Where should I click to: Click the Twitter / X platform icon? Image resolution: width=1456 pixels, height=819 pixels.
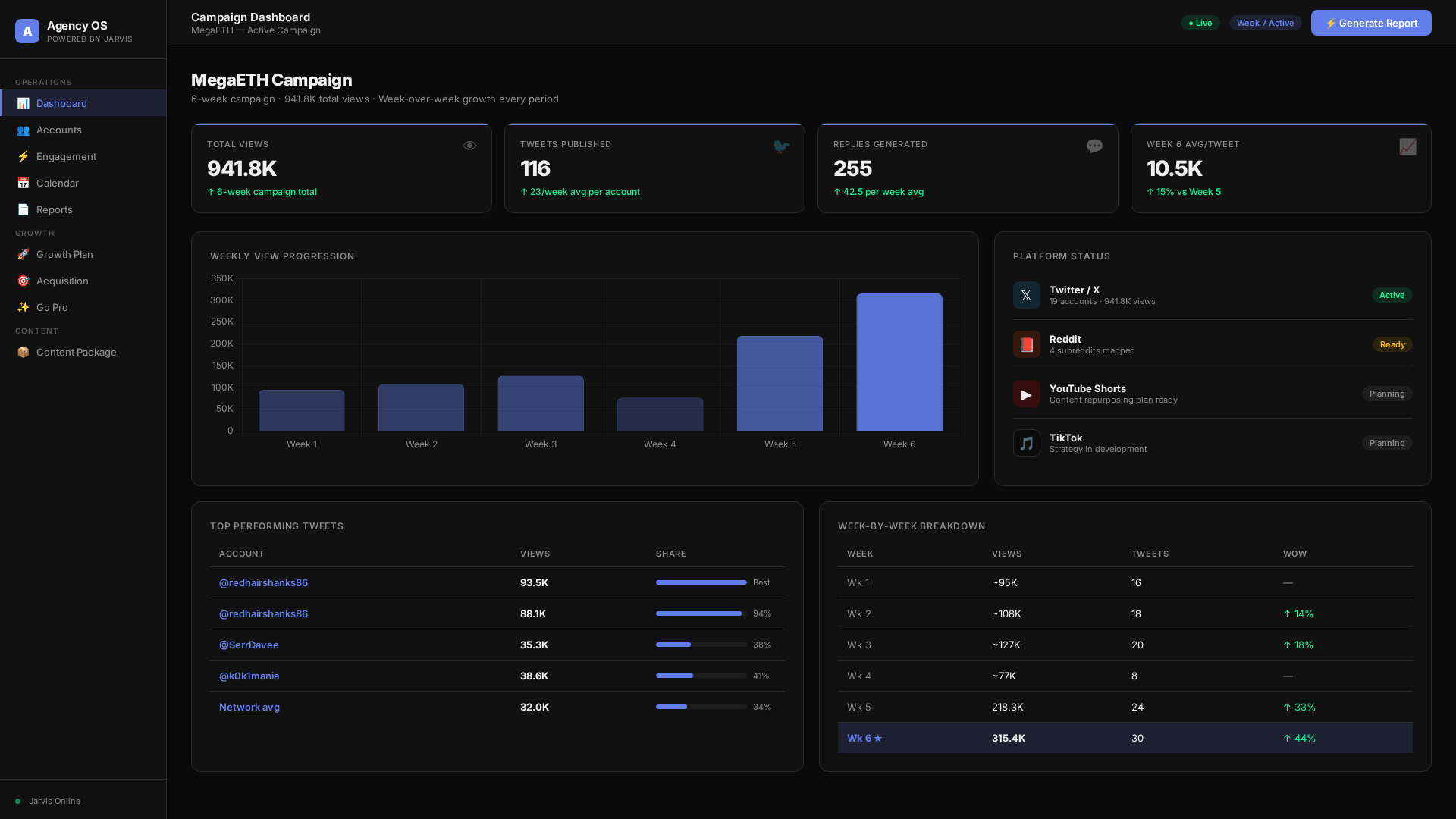pyautogui.click(x=1026, y=295)
